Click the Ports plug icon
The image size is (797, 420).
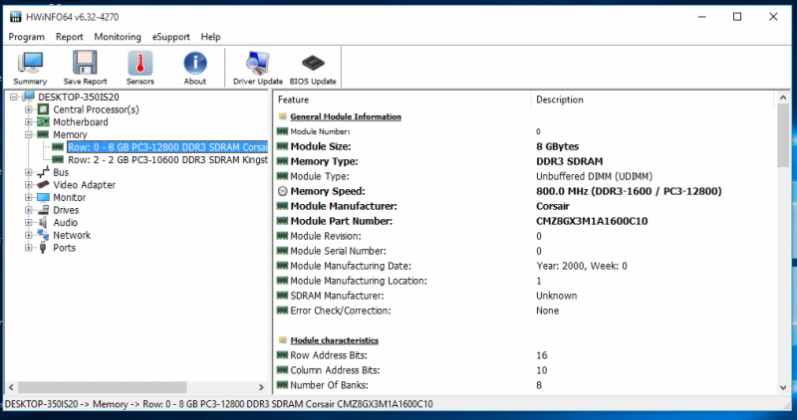43,248
